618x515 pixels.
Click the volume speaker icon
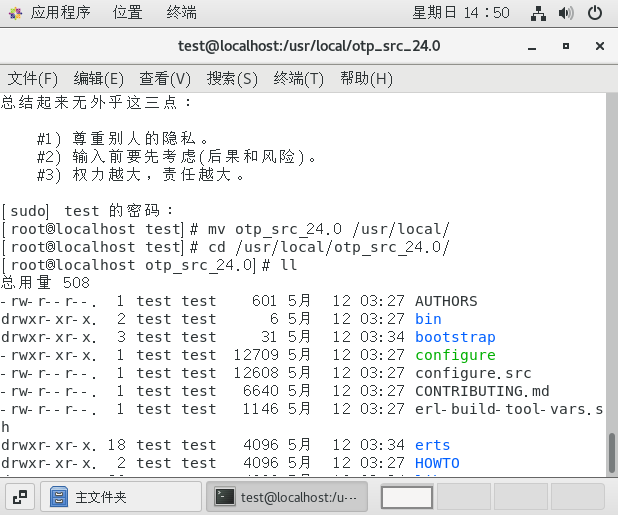point(566,13)
